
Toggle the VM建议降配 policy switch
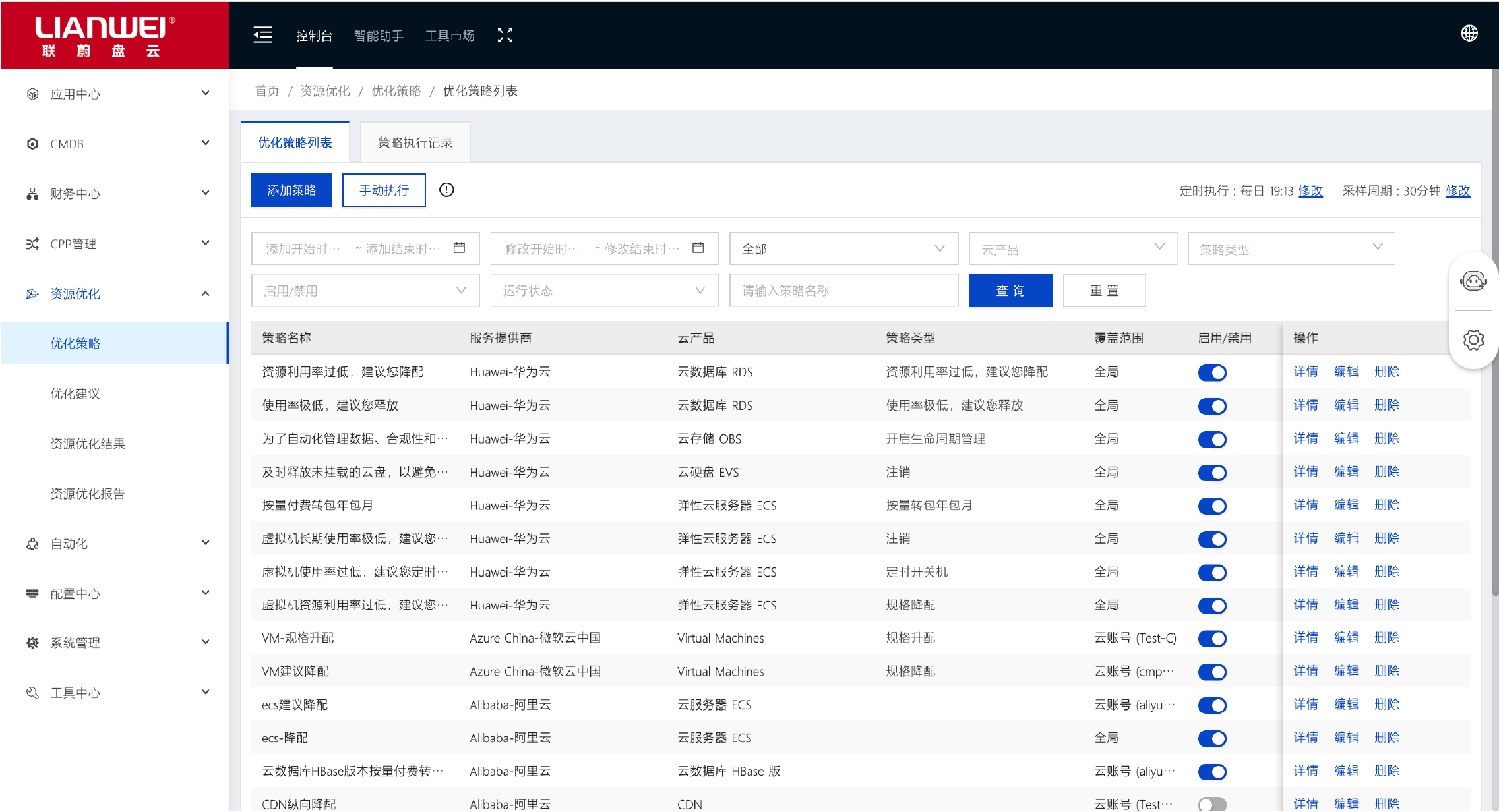[1212, 672]
